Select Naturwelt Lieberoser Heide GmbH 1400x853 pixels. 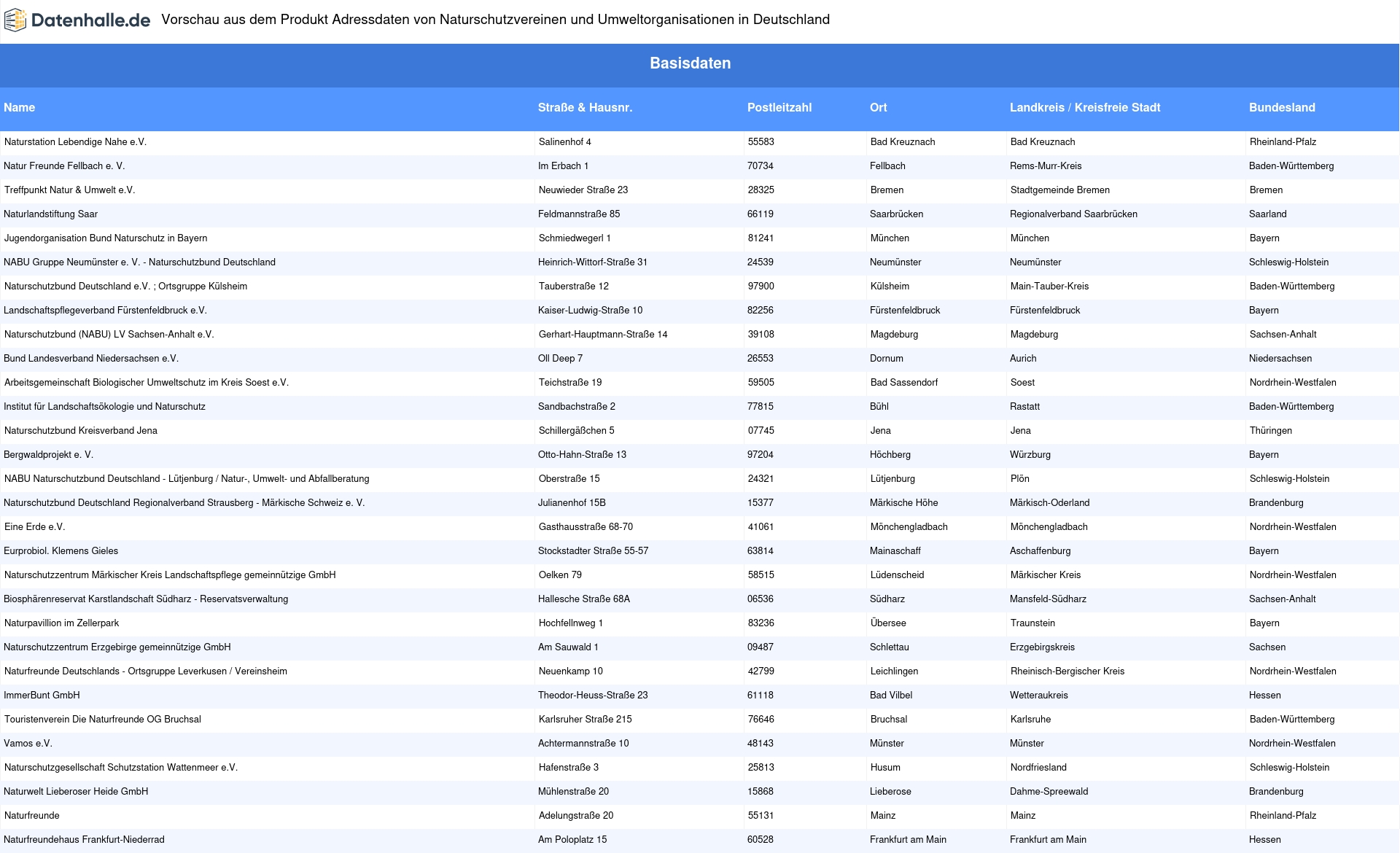click(x=76, y=792)
